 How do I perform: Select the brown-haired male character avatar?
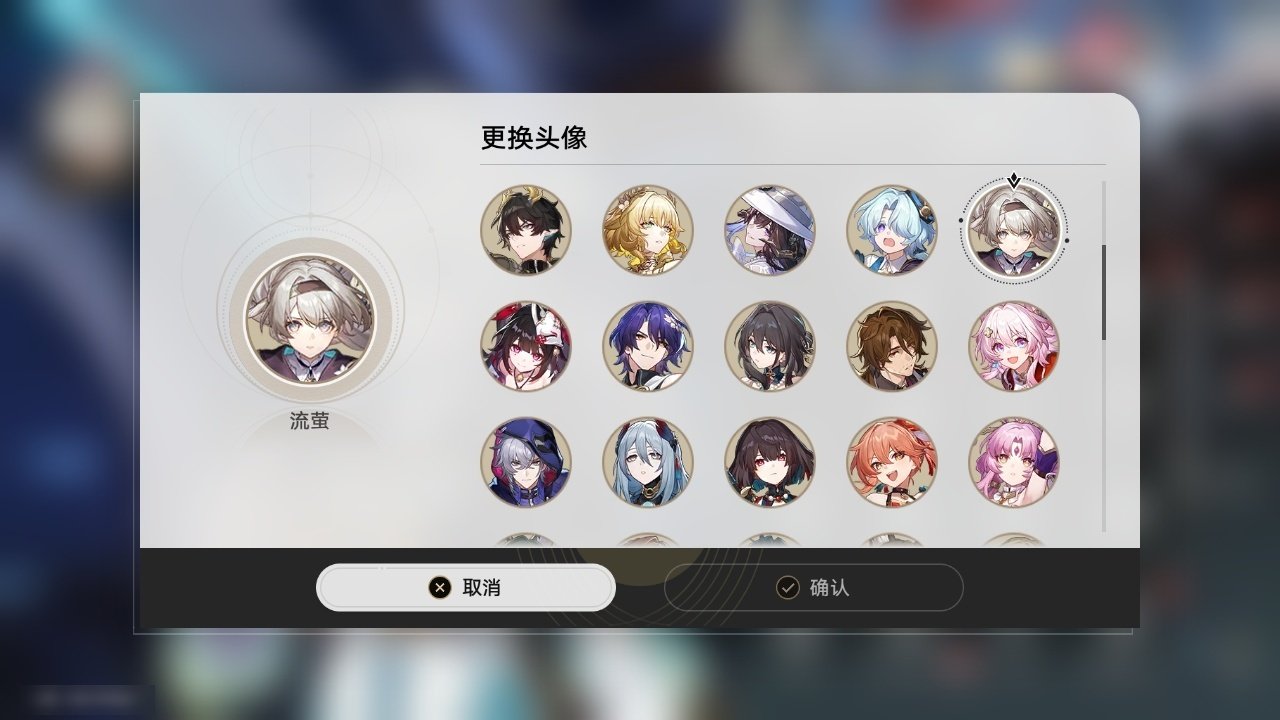pos(892,346)
